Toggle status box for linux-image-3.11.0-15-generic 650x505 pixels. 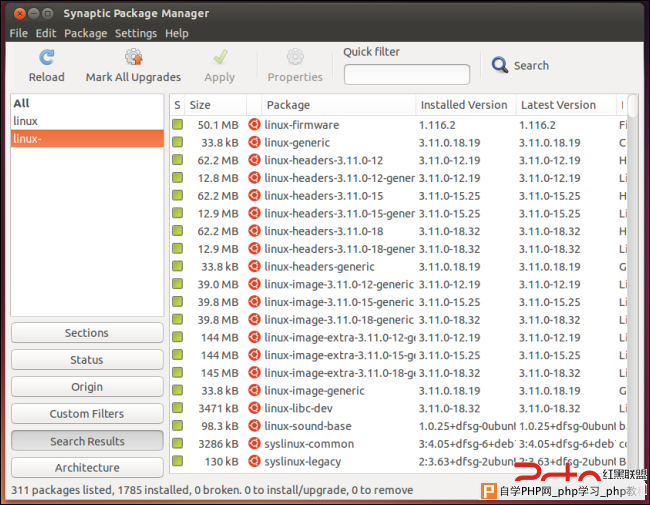(x=177, y=301)
